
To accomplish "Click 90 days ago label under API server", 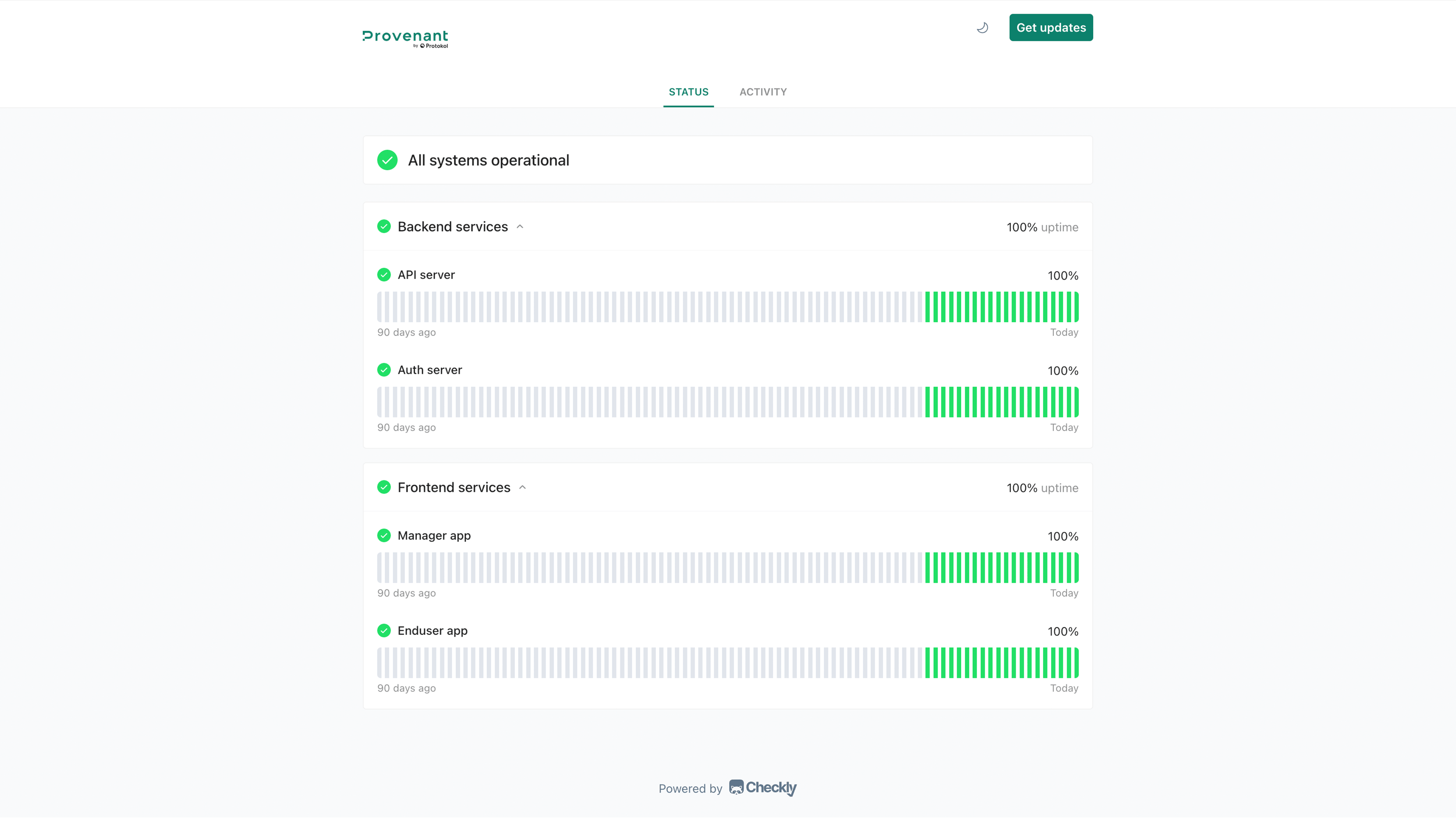I will click(x=406, y=333).
